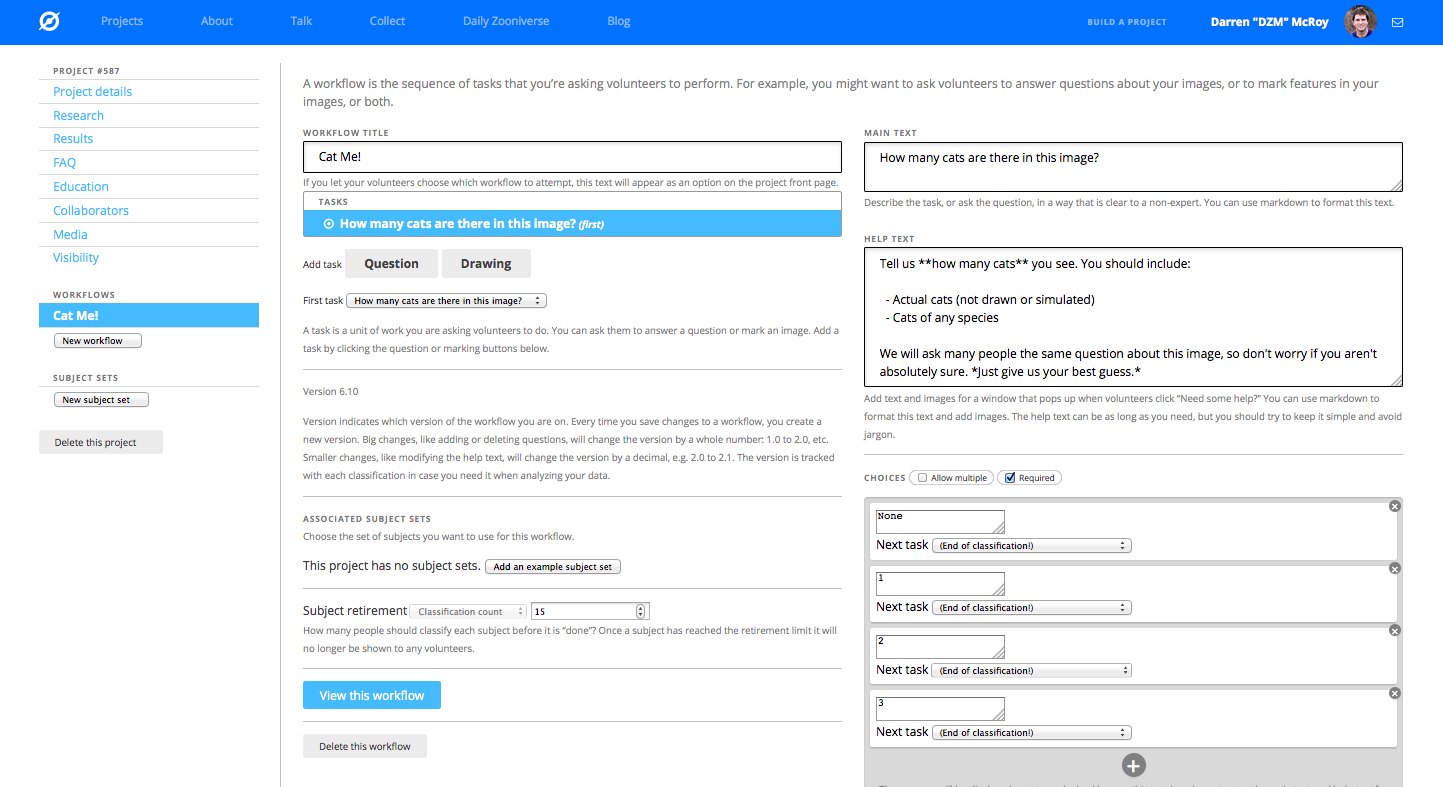Click the View this workflow button

tap(371, 695)
